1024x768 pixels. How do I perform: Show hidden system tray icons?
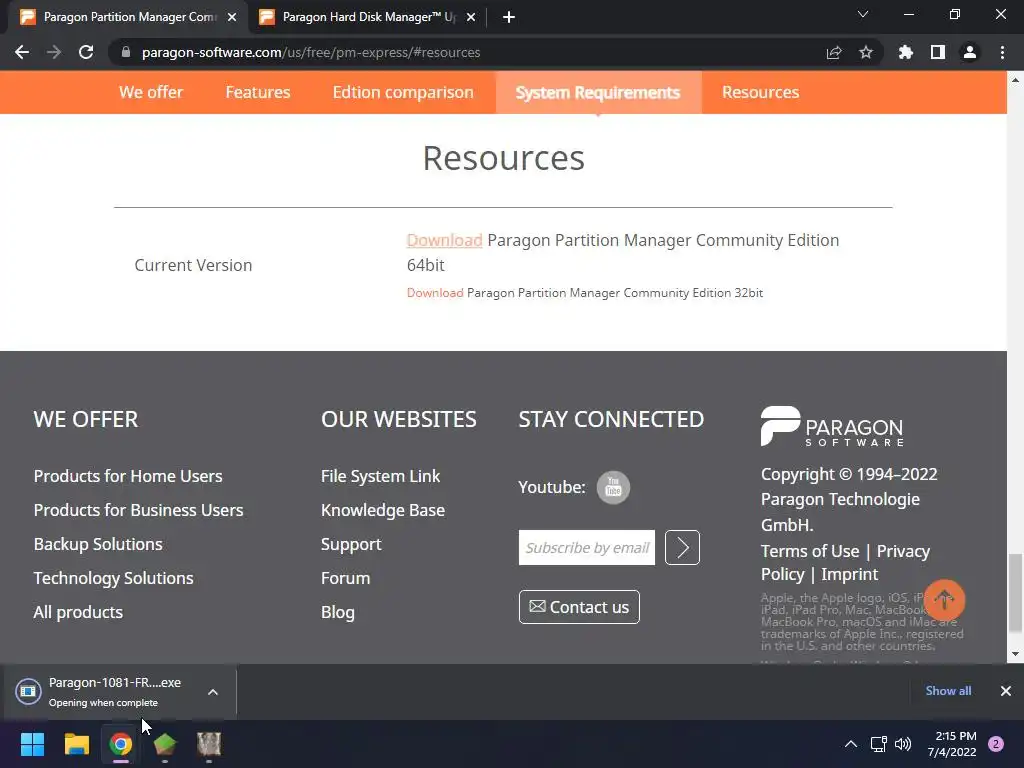click(x=851, y=744)
